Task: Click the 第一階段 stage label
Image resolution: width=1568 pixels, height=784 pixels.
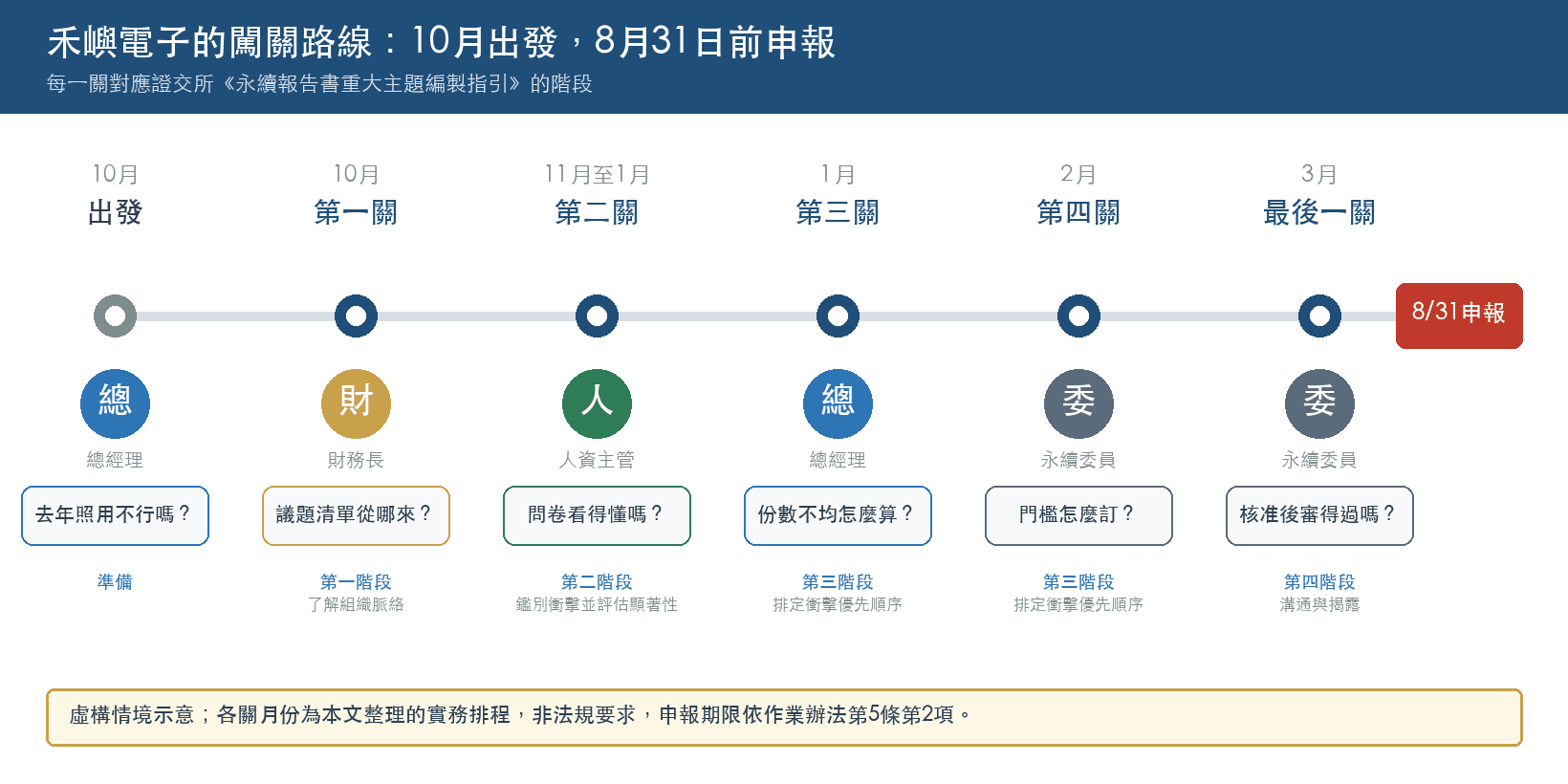Action: (x=356, y=581)
